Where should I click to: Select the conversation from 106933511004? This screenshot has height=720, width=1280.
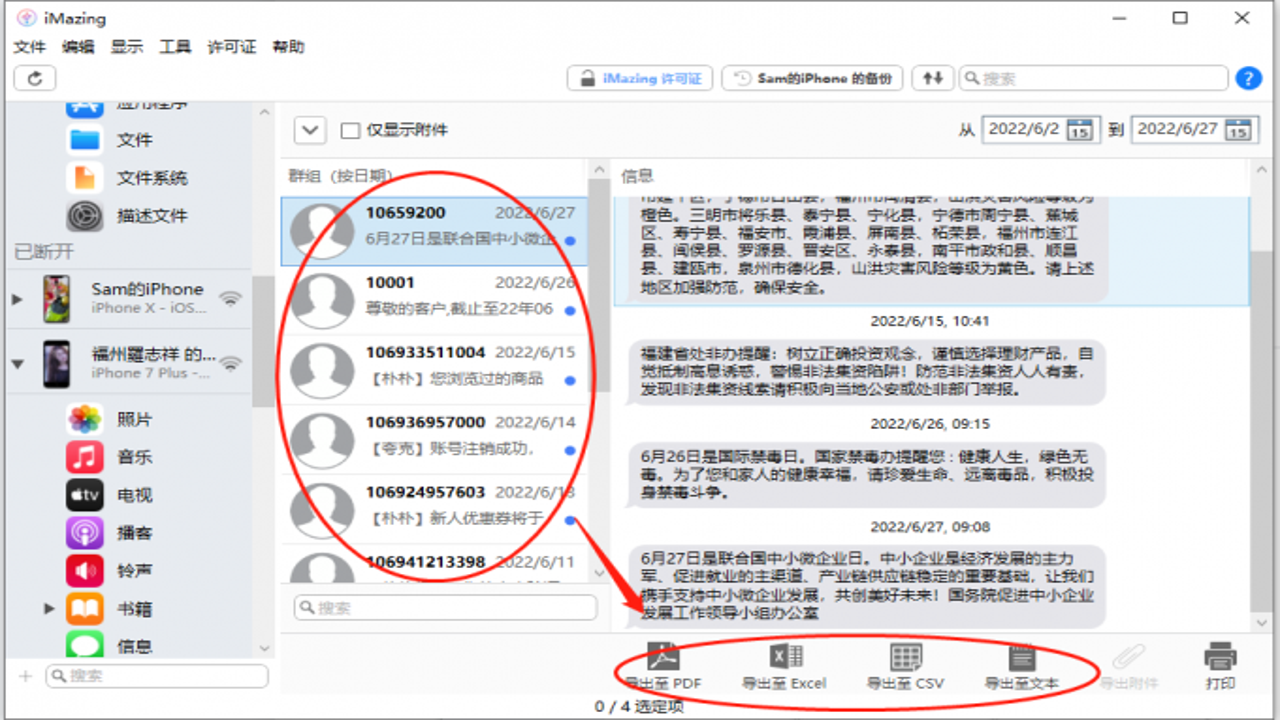[434, 370]
